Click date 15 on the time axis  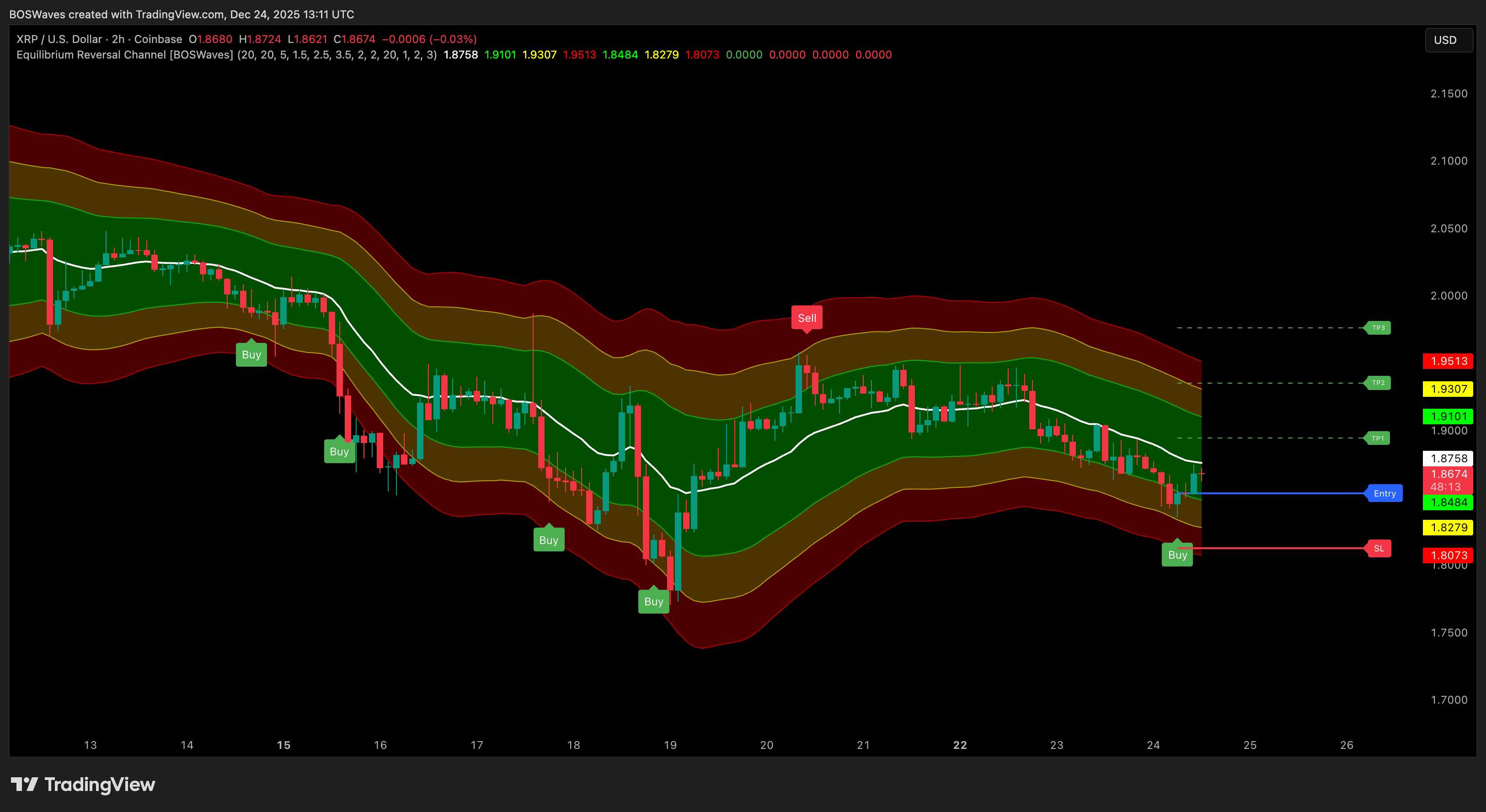283,744
